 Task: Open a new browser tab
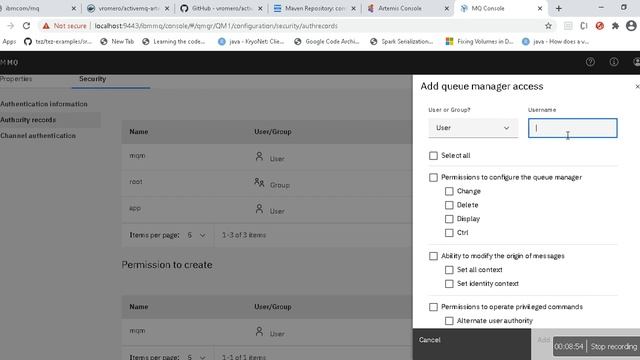[558, 8]
